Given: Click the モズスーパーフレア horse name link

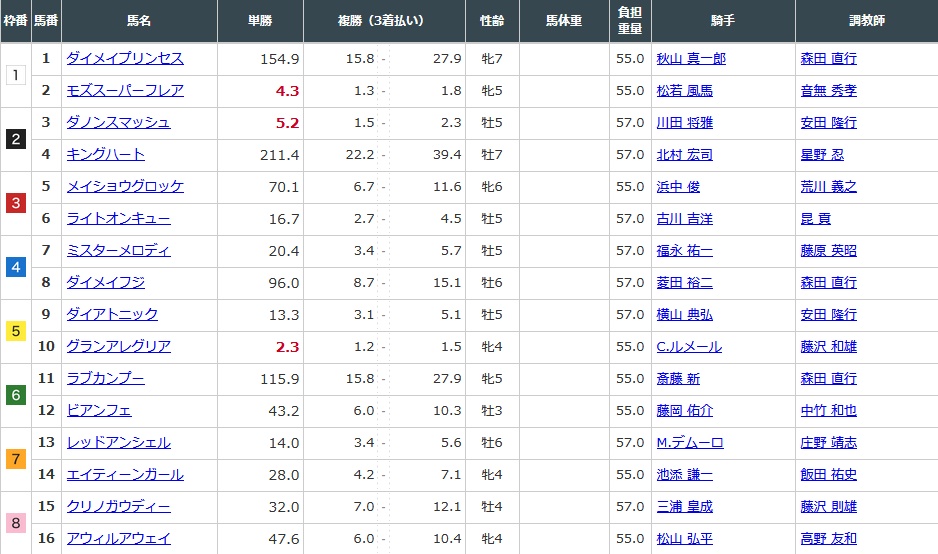Looking at the screenshot, I should tap(124, 91).
